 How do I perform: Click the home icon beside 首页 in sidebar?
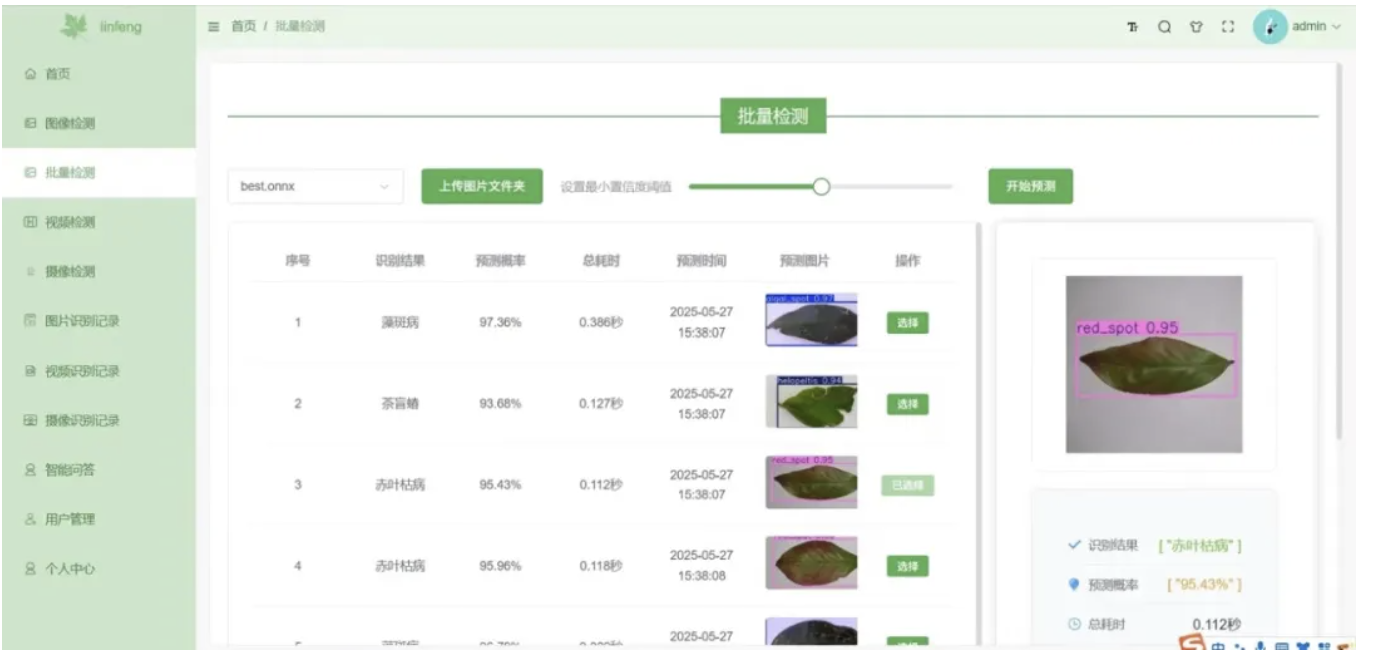[x=30, y=74]
